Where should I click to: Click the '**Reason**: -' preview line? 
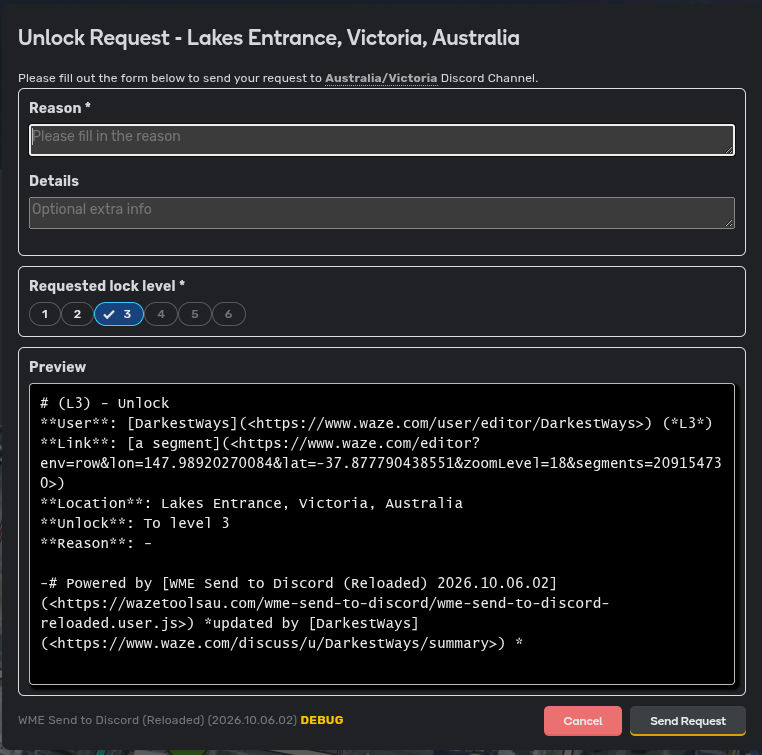pos(96,543)
